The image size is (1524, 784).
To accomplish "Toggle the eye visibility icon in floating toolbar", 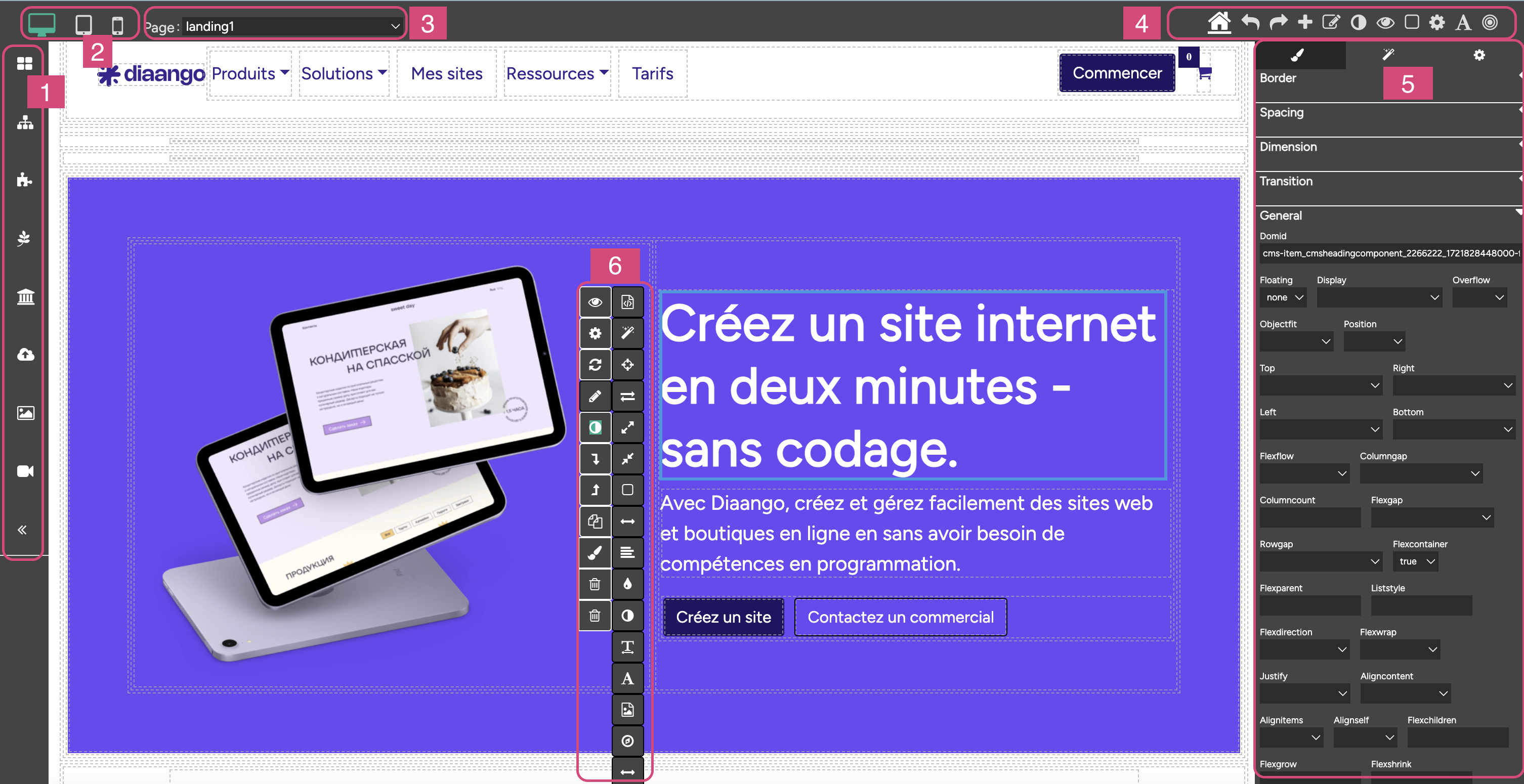I will tap(595, 302).
